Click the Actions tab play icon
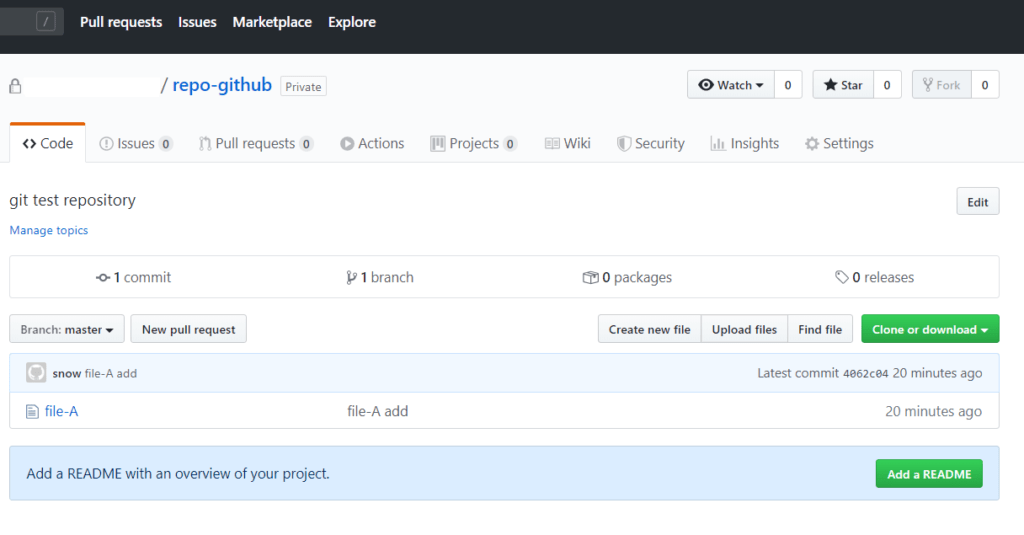This screenshot has height=535, width=1024. click(x=347, y=144)
